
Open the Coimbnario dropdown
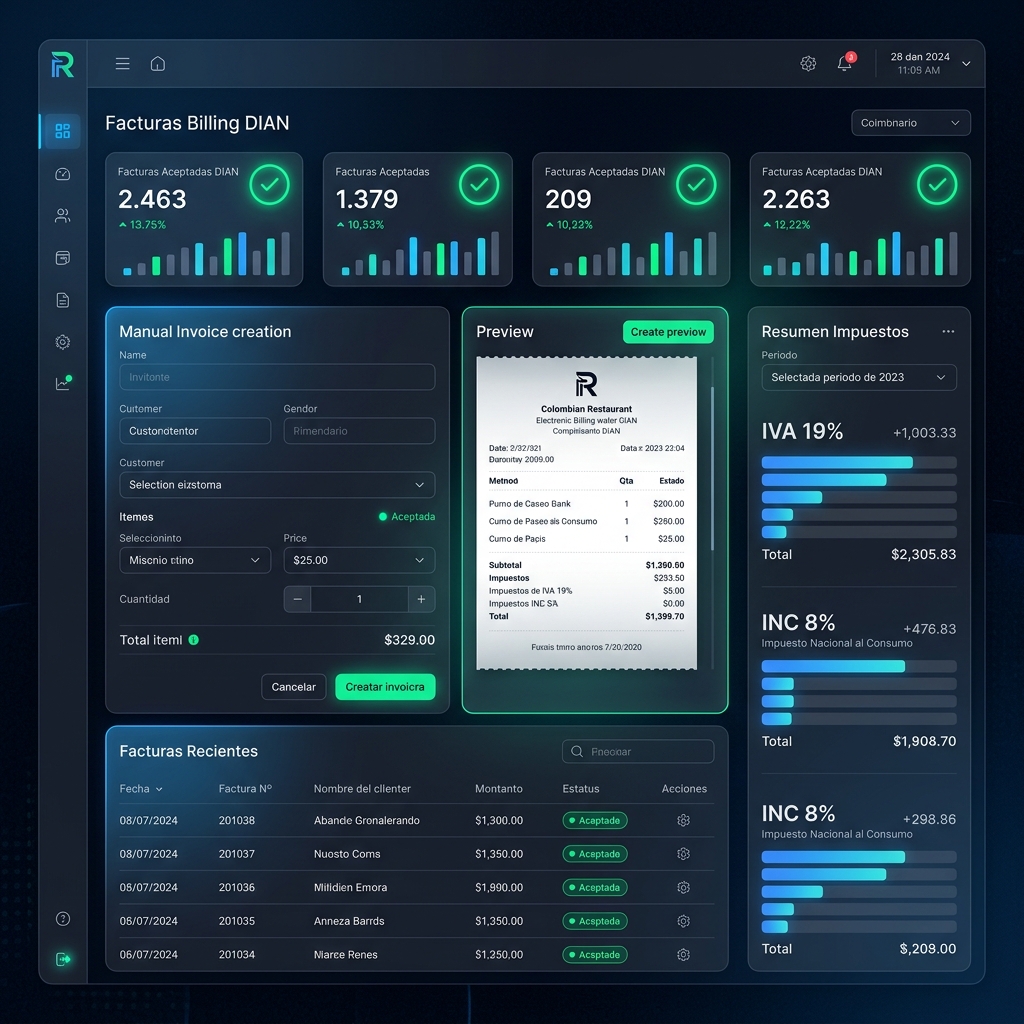910,123
